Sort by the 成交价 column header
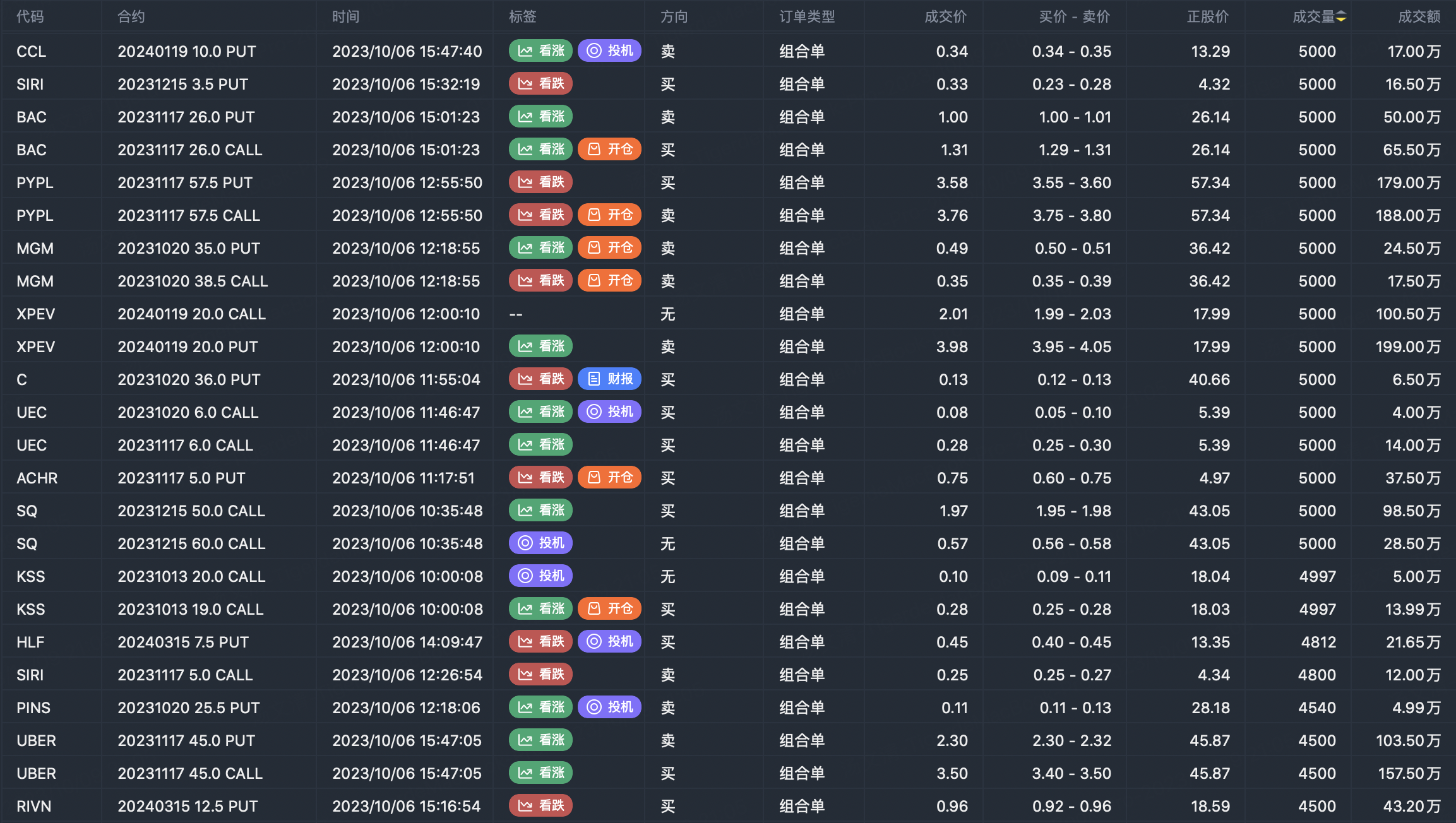The width and height of the screenshot is (1456, 823). click(945, 17)
